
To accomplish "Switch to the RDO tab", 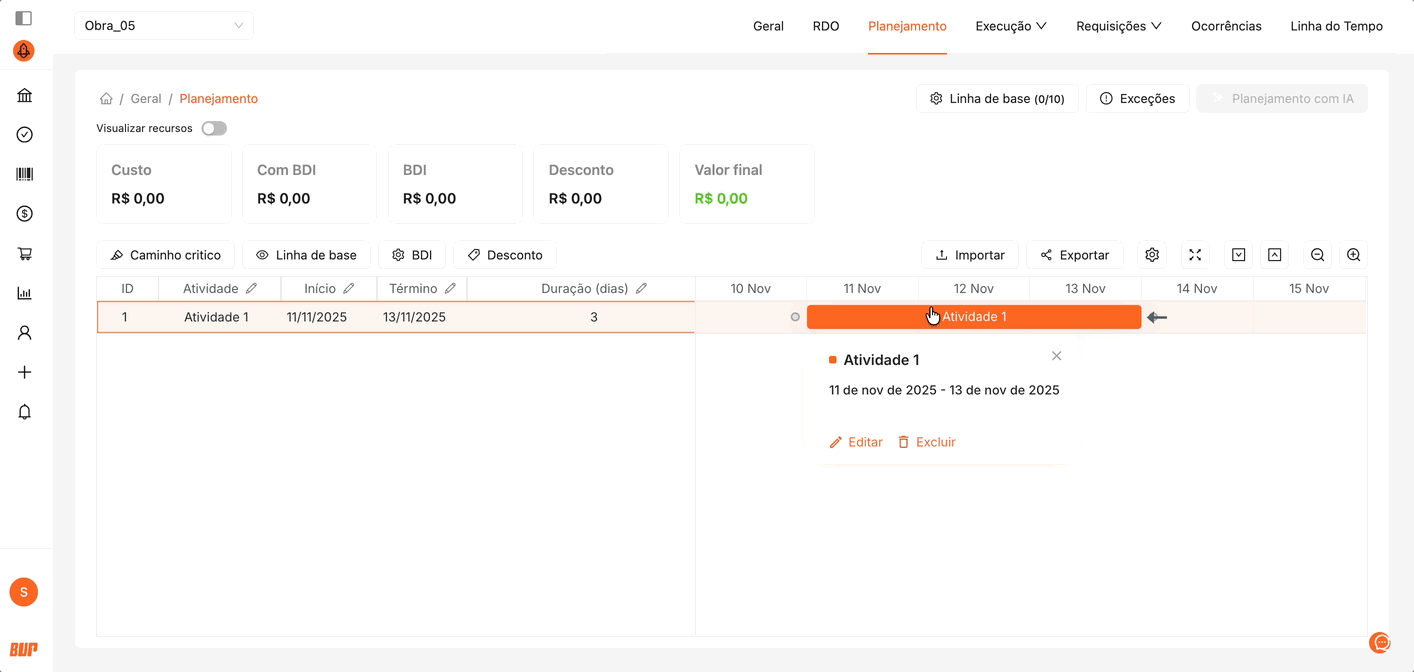I will tap(826, 26).
